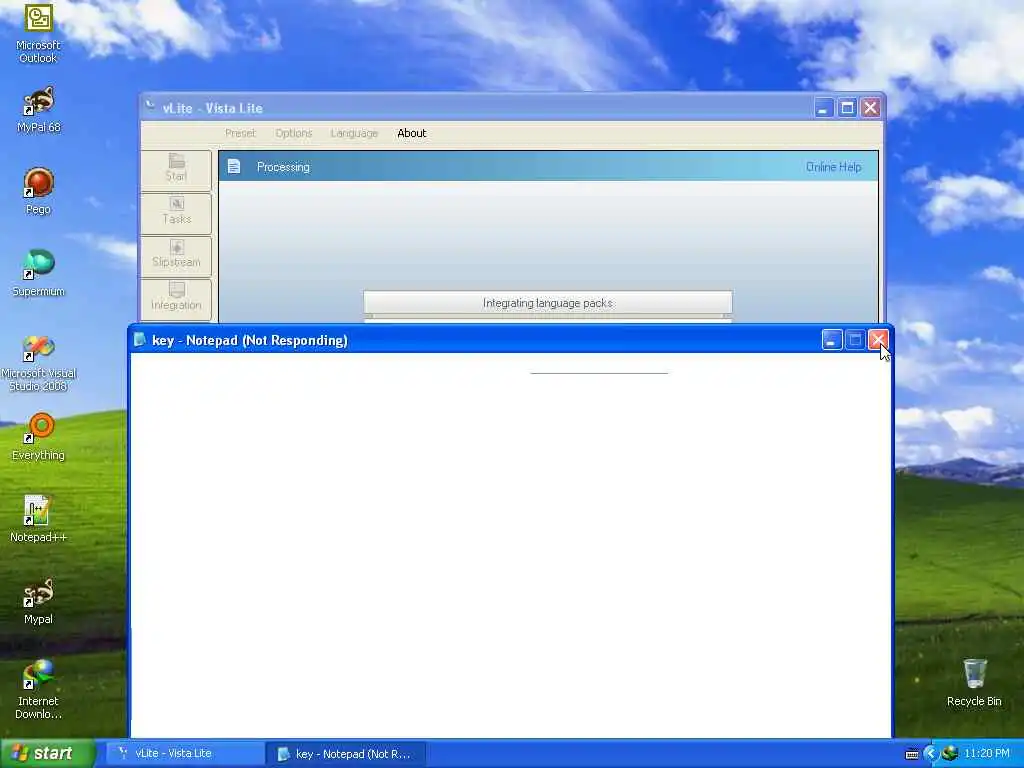Screen dimensions: 1024x768
Task: Click the Tasks page button in vLite
Action: tap(176, 213)
